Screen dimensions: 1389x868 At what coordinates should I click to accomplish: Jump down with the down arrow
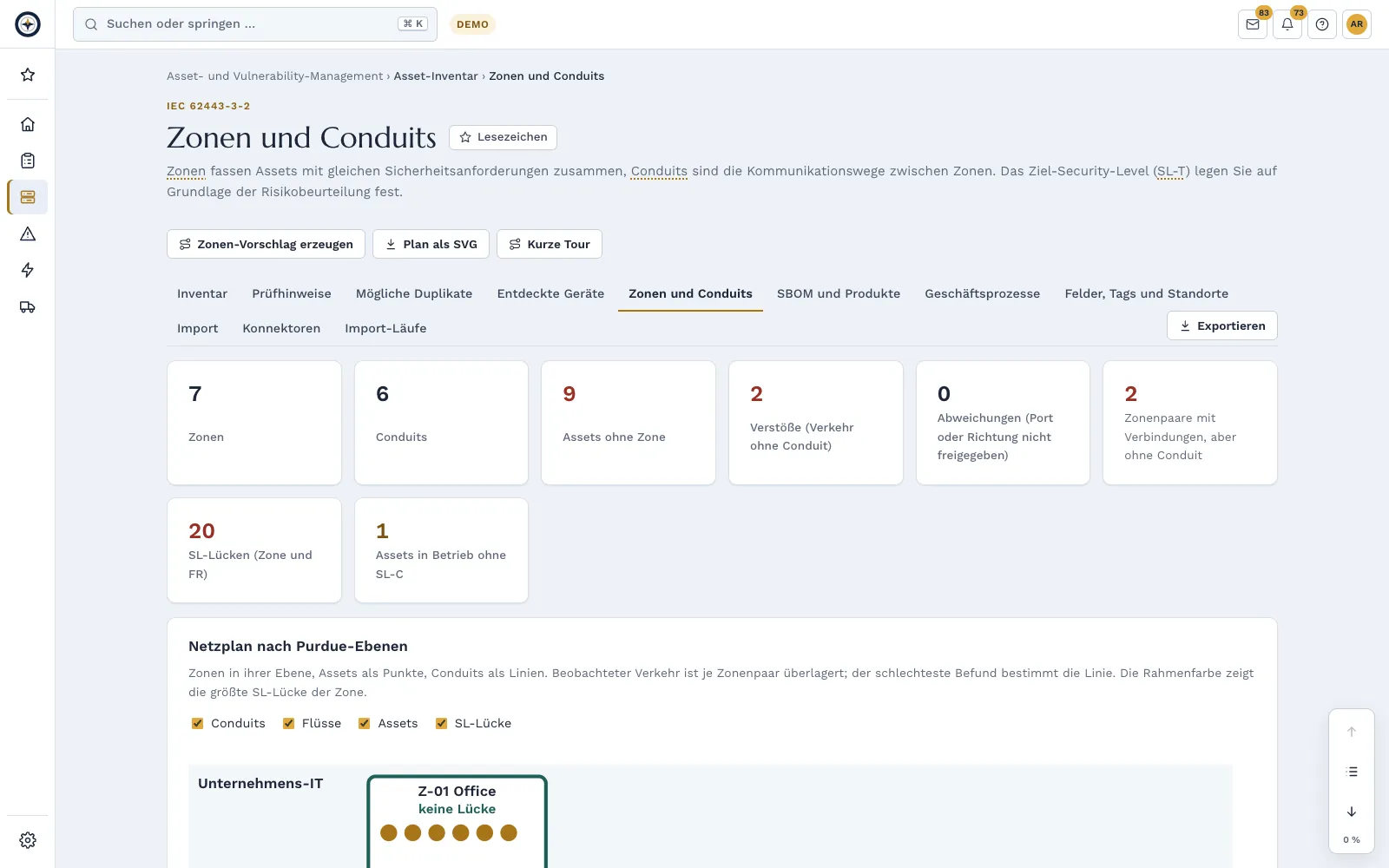tap(1352, 812)
